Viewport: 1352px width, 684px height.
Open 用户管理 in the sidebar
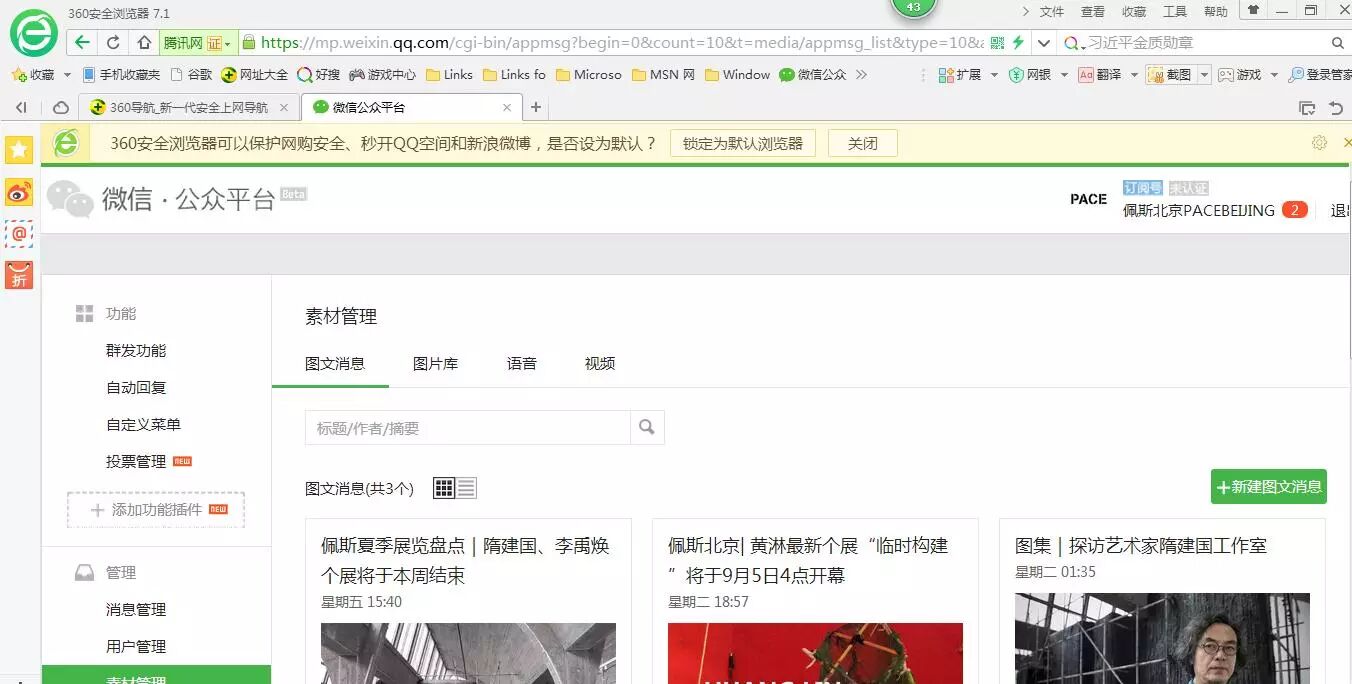(136, 647)
